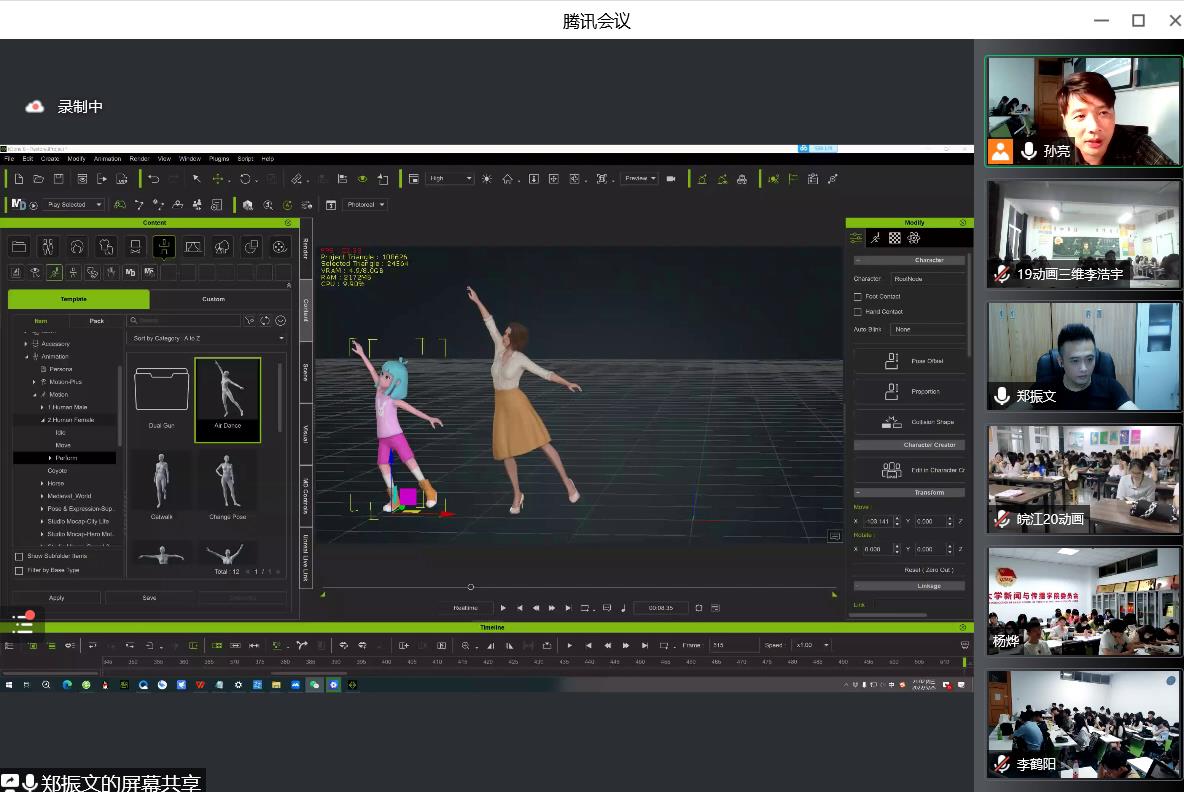Click the toolbar eye visibility icon
Viewport: 1184px width, 792px height.
(x=362, y=179)
